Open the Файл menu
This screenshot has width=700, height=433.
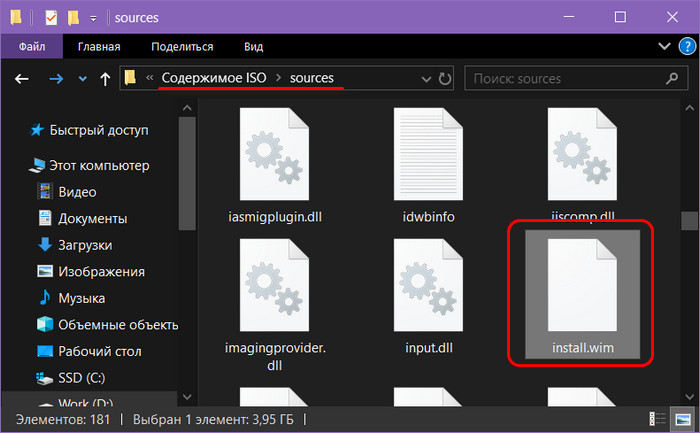click(32, 46)
